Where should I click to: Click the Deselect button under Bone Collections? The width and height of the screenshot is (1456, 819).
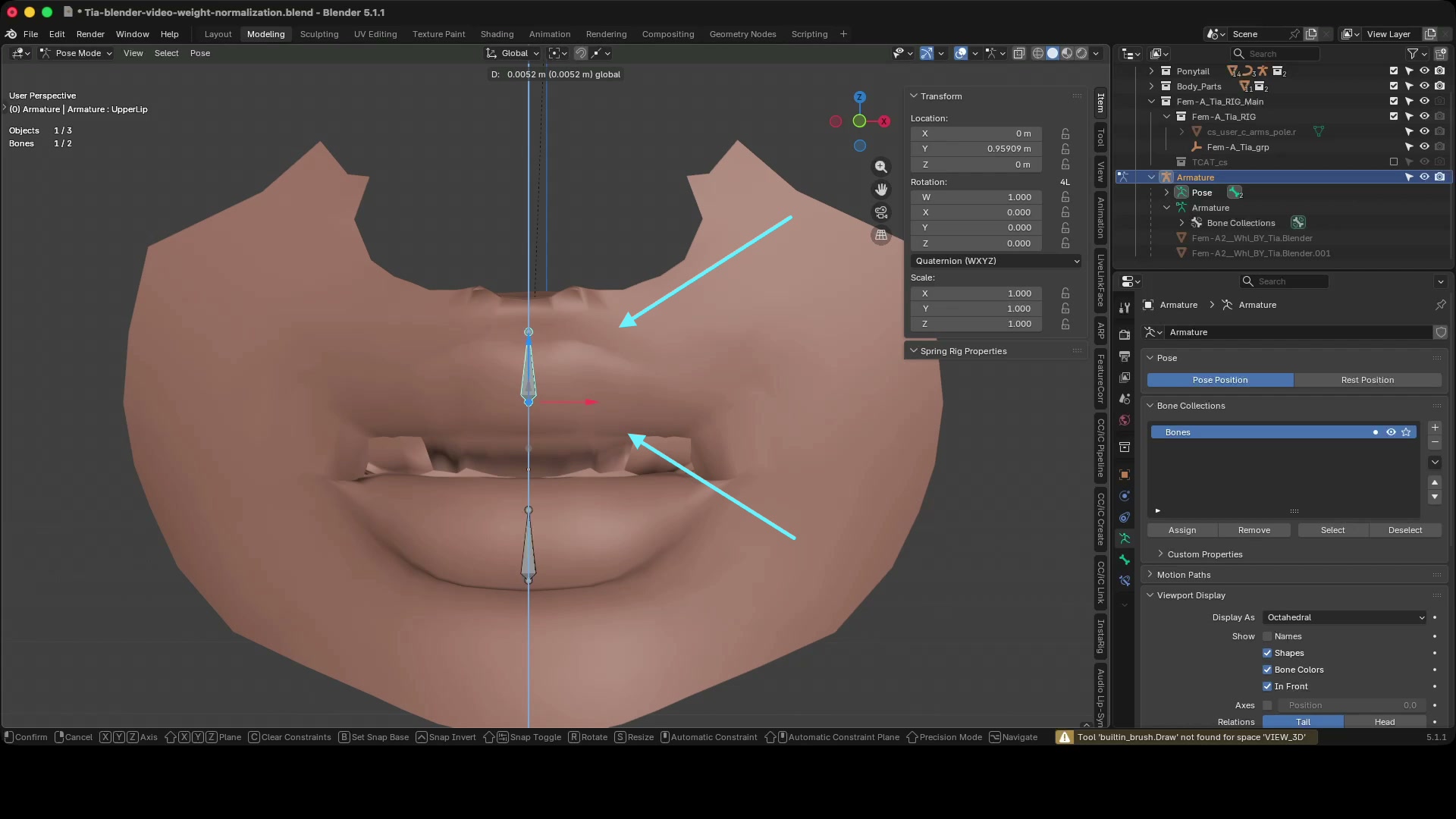(x=1405, y=530)
